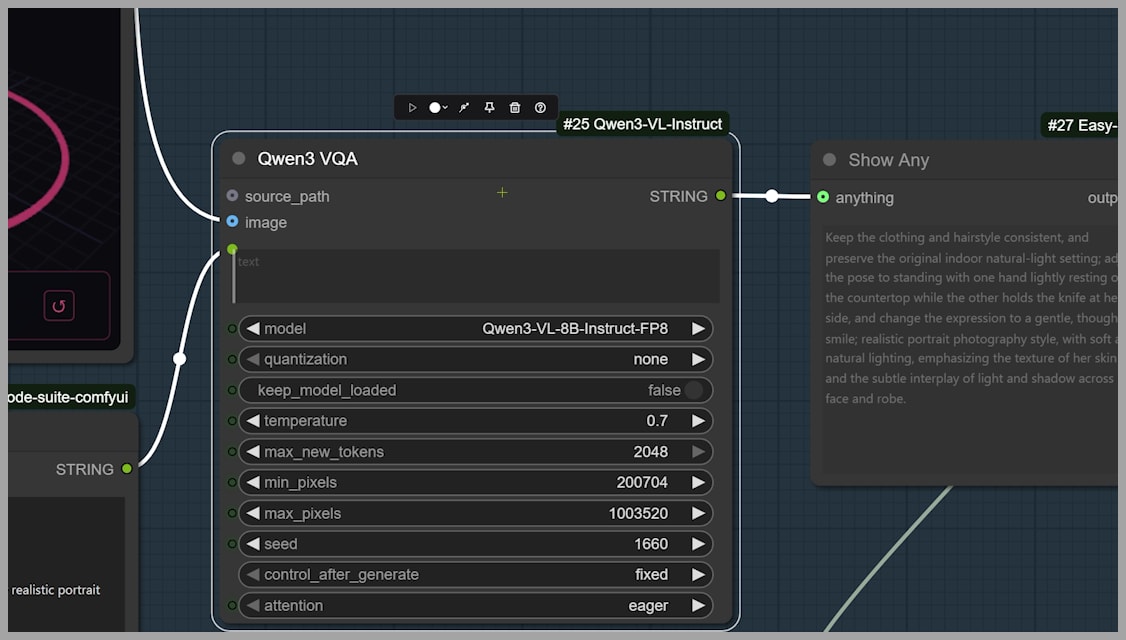Increase temperature with right arrow
Image resolution: width=1126 pixels, height=640 pixels.
pos(698,421)
